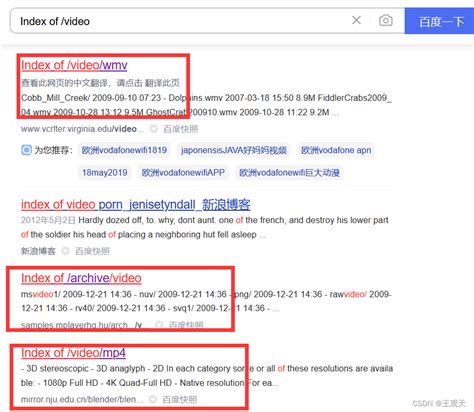Select the 欧洲vodafonewifi1819 suggestion
This screenshot has height=412, width=474.
pyautogui.click(x=124, y=150)
